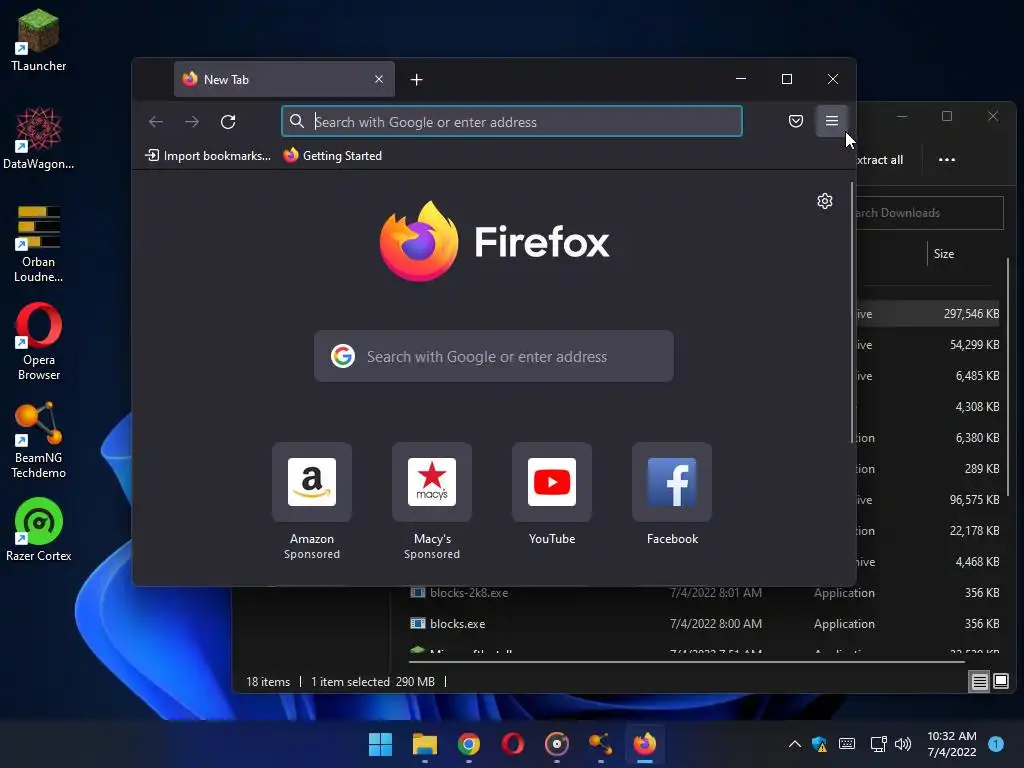Screen dimensions: 1024x768
Task: Click the BeamNG taskbar icon
Action: 600,744
